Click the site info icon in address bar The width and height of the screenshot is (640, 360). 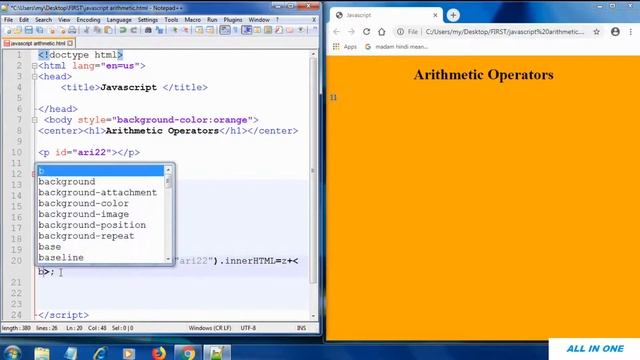(400, 31)
